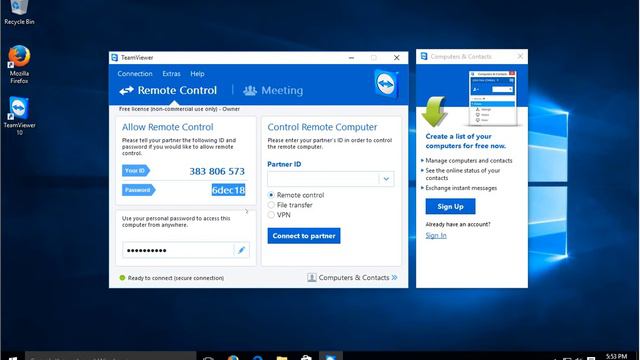
Task: Switch to the Remote Control tab
Action: 168,90
